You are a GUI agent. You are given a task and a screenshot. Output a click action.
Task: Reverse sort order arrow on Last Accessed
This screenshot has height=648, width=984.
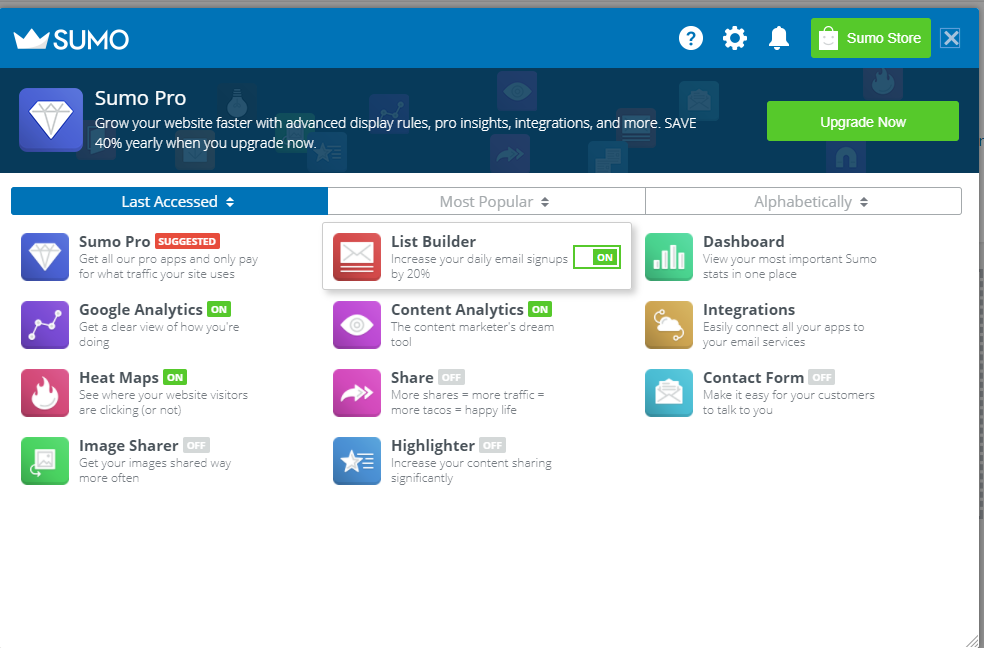[230, 201]
